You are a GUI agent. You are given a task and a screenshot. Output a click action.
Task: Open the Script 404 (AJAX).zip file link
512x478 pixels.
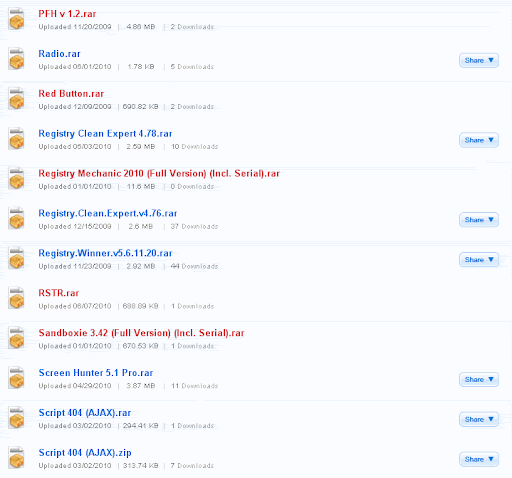tap(85, 453)
